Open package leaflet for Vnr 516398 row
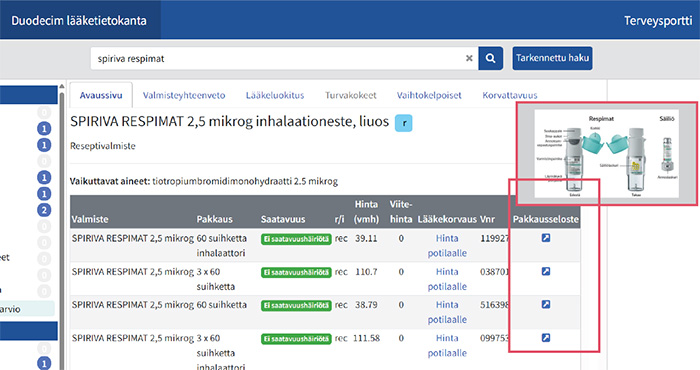The height and width of the screenshot is (370, 700). point(546,304)
